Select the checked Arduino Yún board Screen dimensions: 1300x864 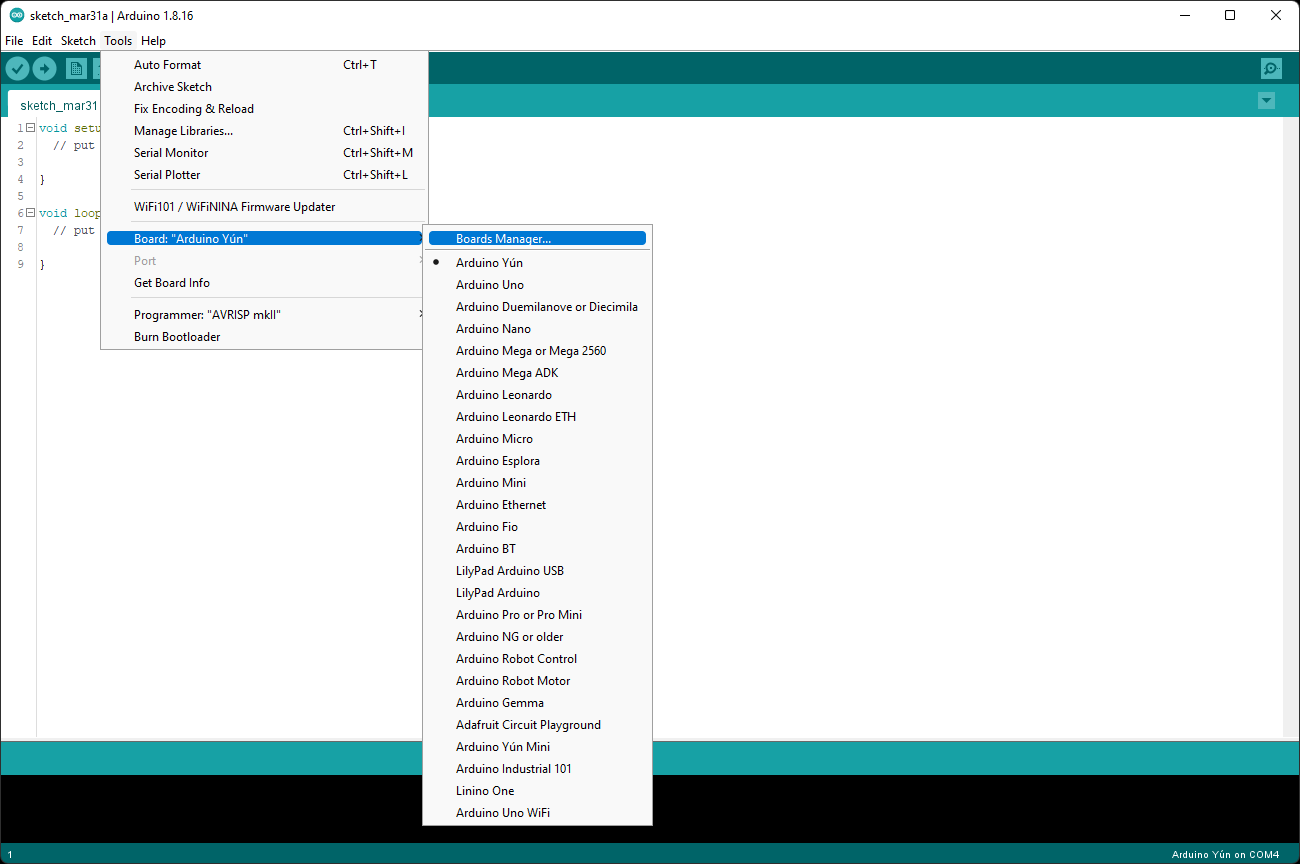click(x=537, y=263)
